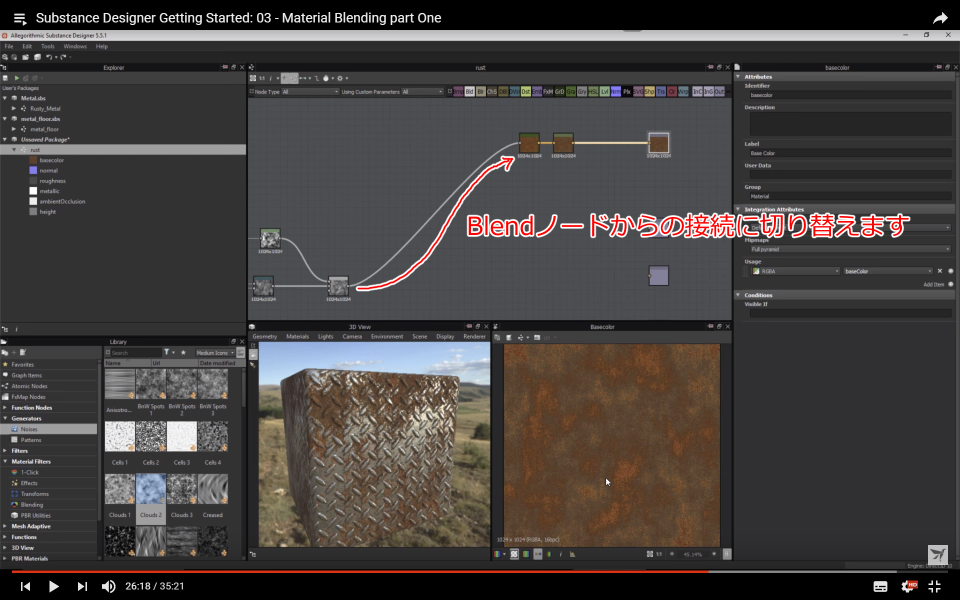Open the baseColor usage dropdown
960x600 pixels.
click(x=888, y=271)
